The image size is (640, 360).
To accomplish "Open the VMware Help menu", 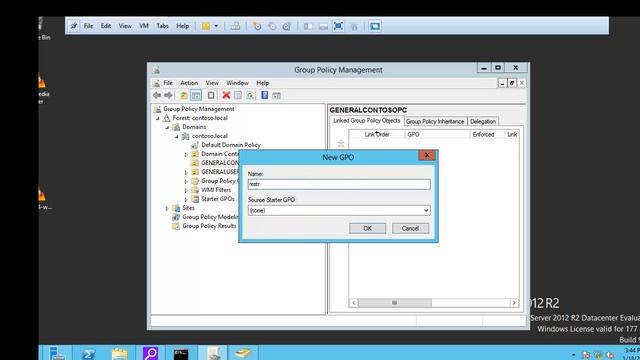I will click(x=182, y=26).
